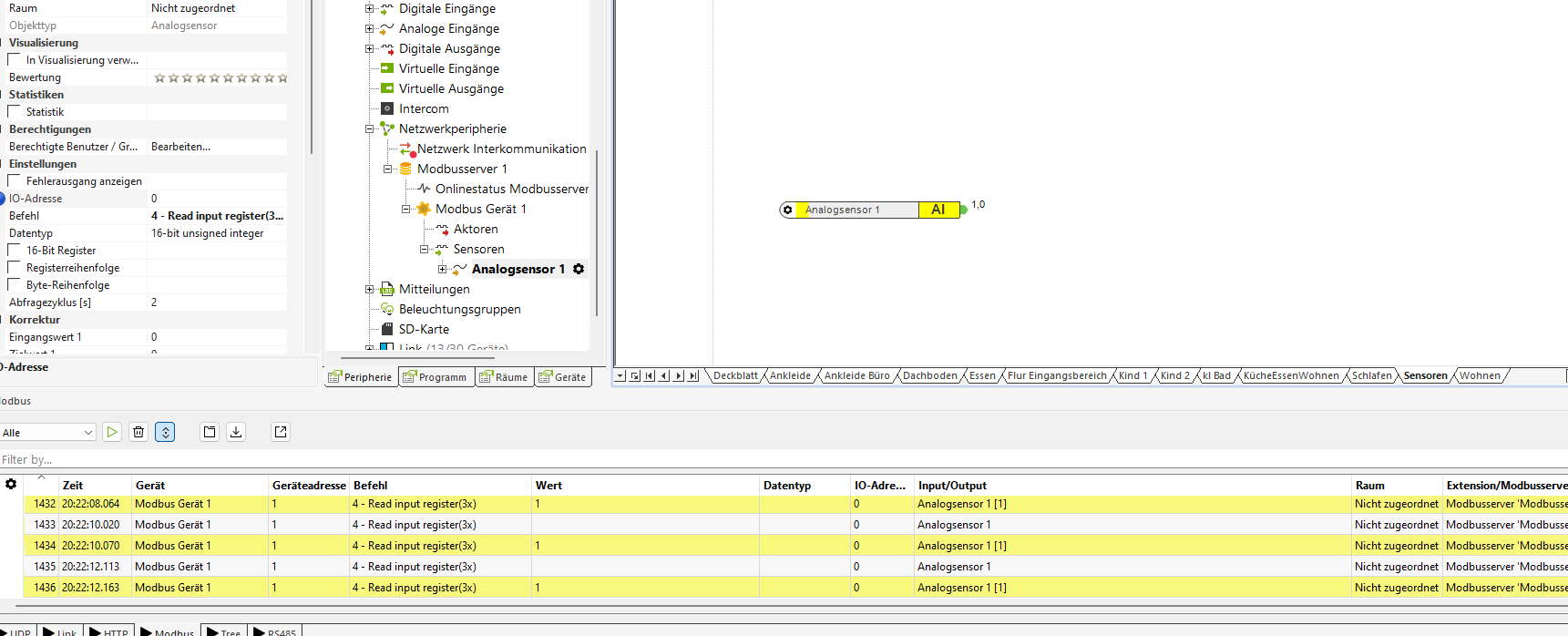Pop out monitor into a separate window

pos(281,432)
